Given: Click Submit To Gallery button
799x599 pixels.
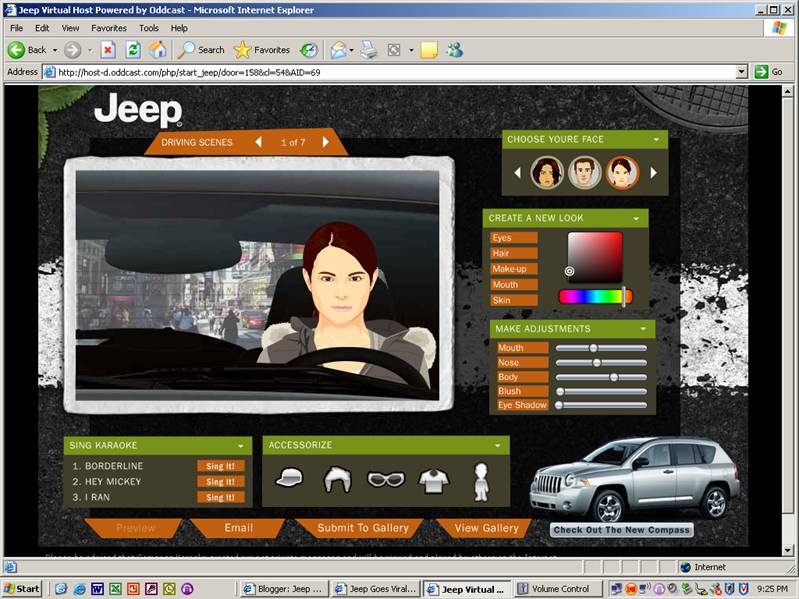Looking at the screenshot, I should [362, 528].
